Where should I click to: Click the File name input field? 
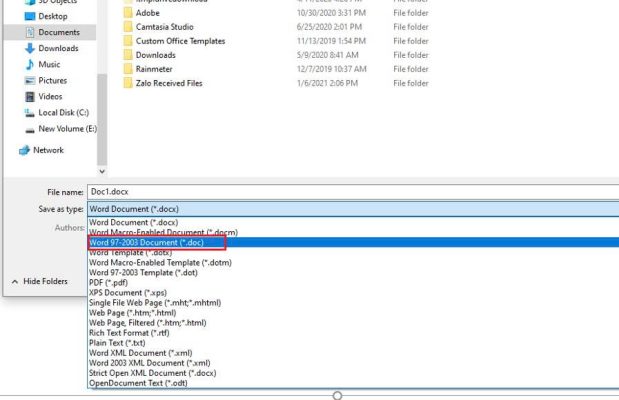[353, 192]
